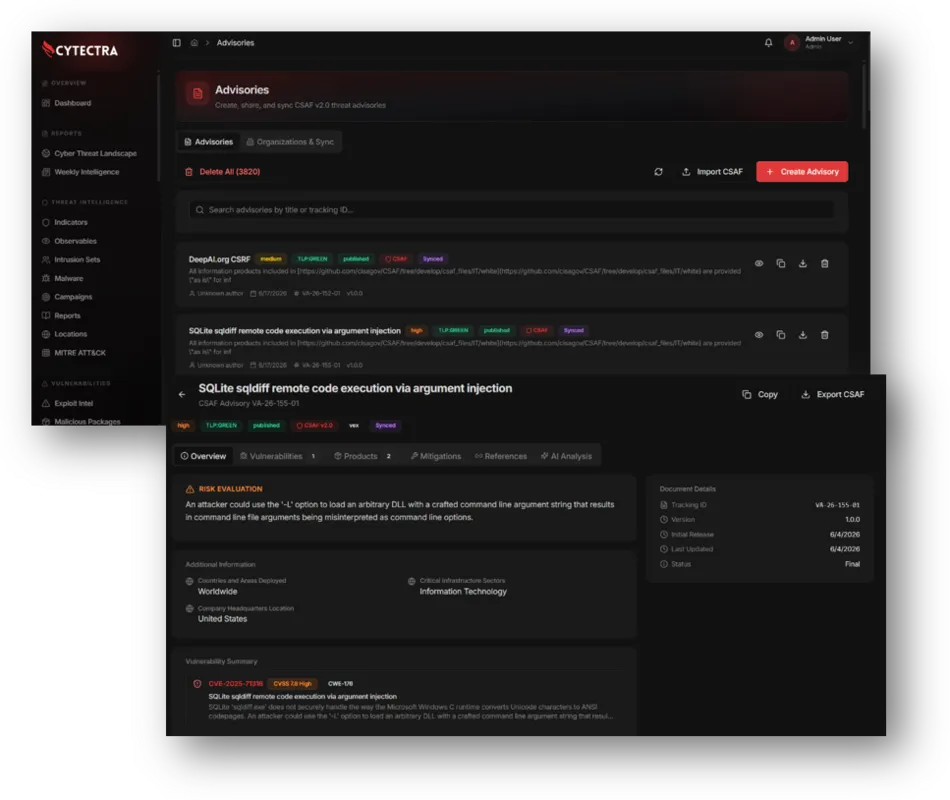View the DeepAI.org CSRF advisory (eye icon)
The image size is (950, 800).
coord(759,264)
